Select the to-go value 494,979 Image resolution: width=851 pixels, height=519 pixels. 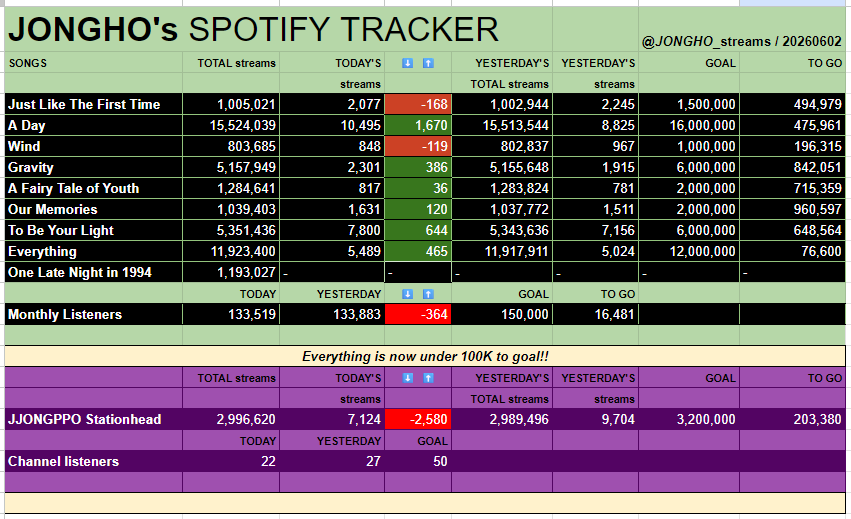pyautogui.click(x=792, y=104)
